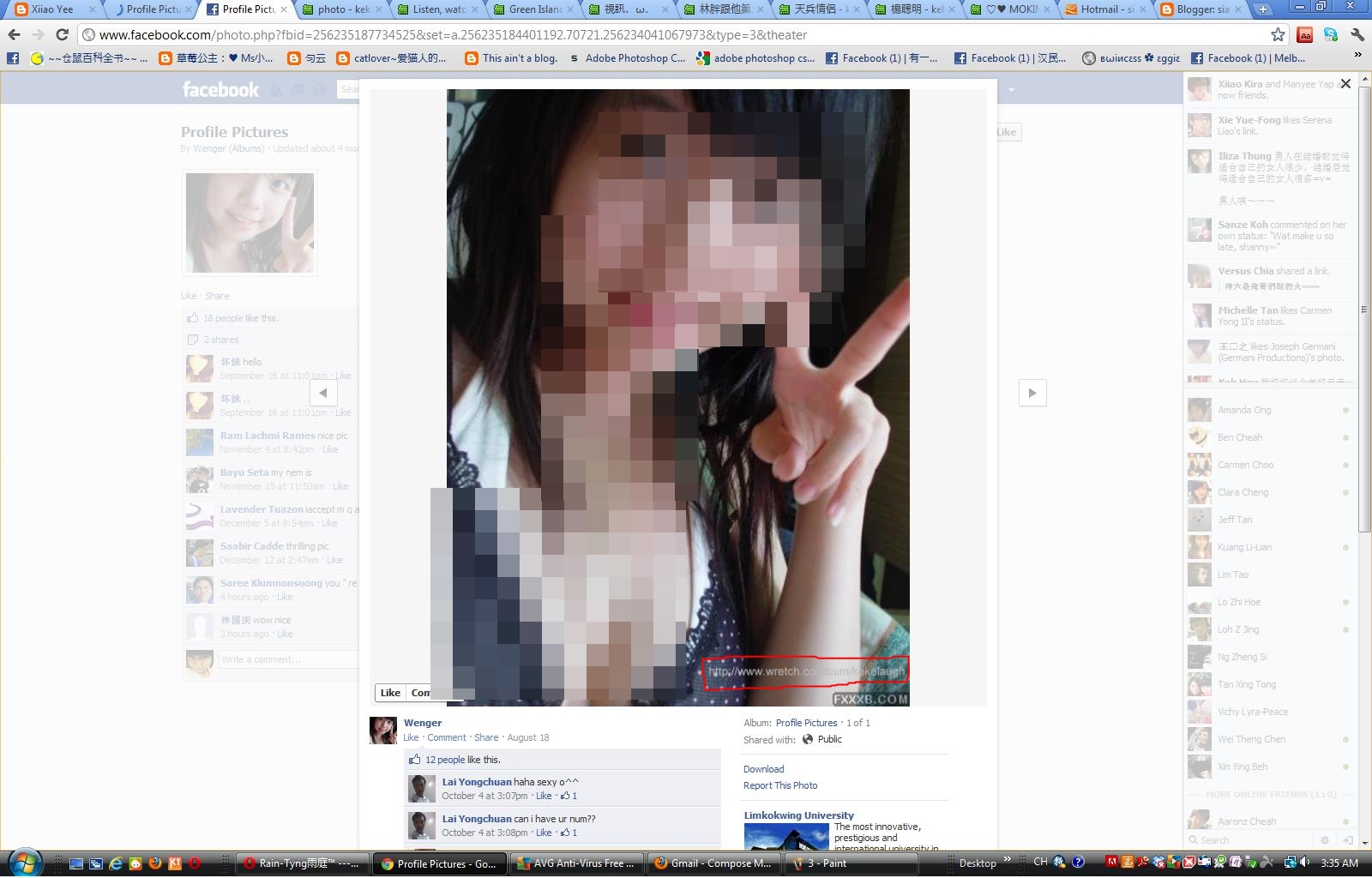Open Opera icon in quick launch

click(x=195, y=863)
